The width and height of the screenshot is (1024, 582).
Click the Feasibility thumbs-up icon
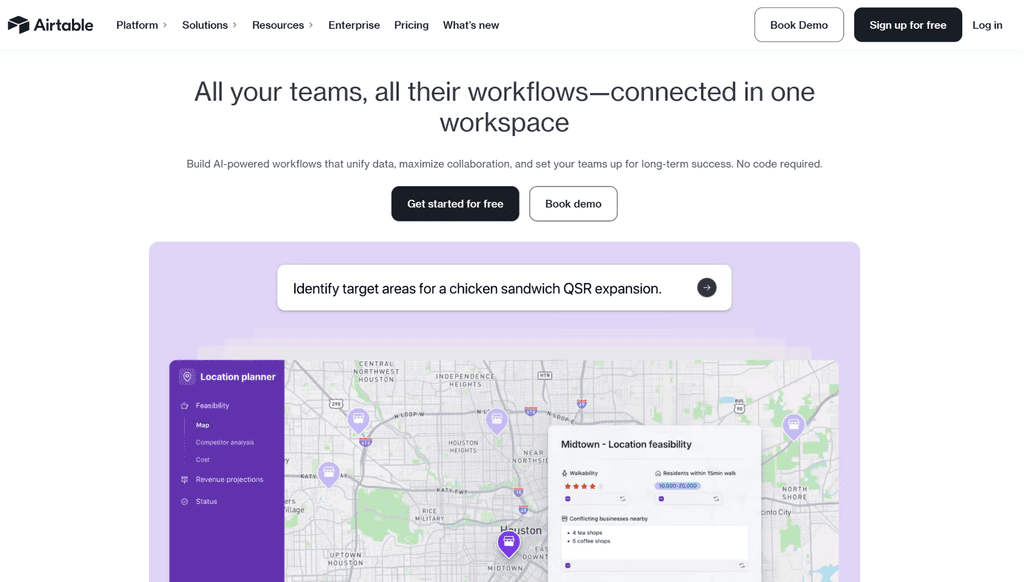pos(185,406)
